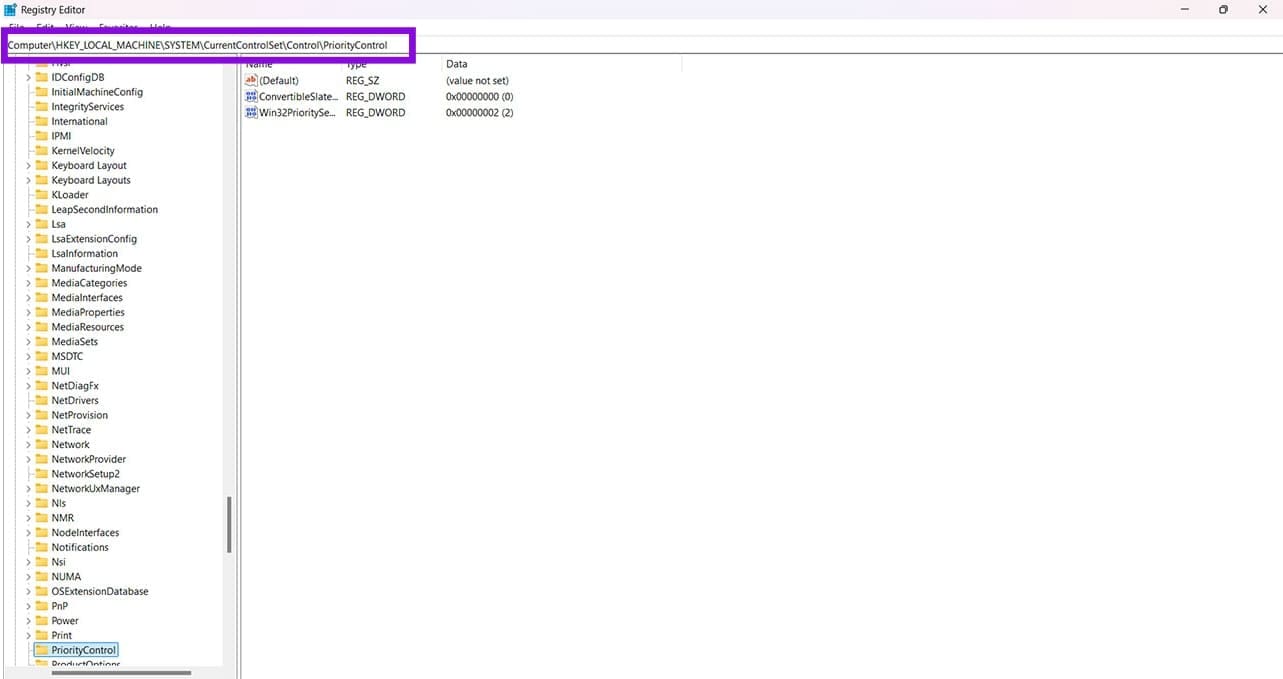Viewport: 1283px width, 679px height.
Task: Click the Nsi folder icon
Action: (x=42, y=562)
